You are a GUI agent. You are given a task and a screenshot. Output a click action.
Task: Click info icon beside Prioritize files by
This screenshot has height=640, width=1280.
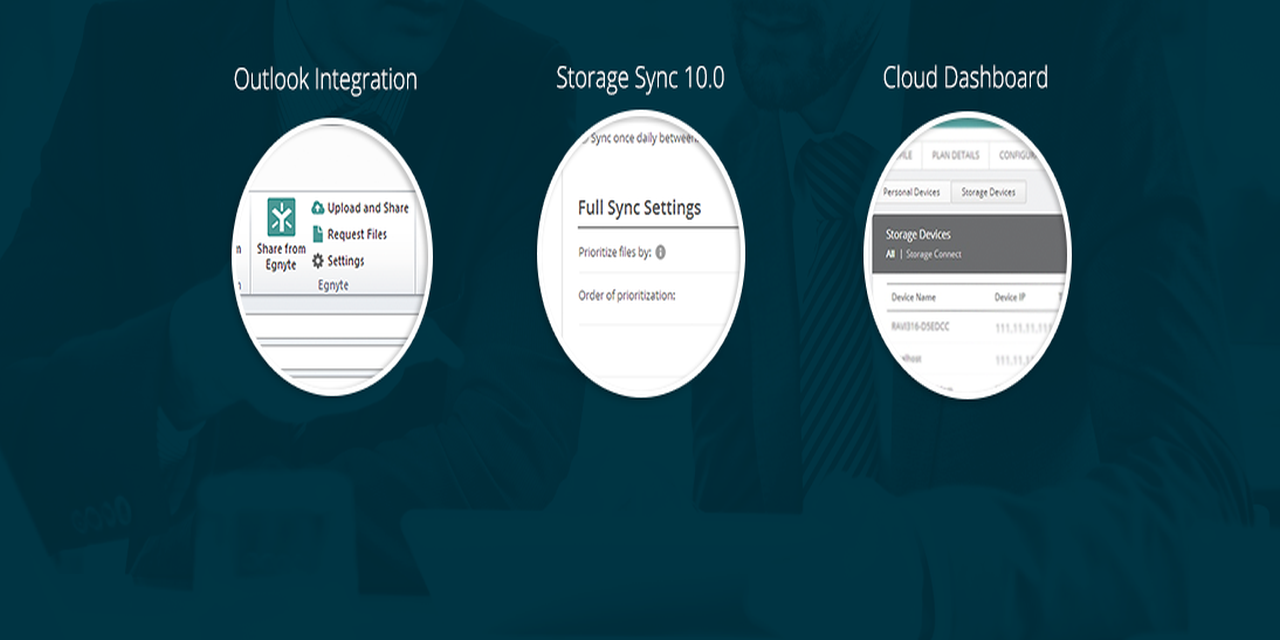(x=660, y=253)
